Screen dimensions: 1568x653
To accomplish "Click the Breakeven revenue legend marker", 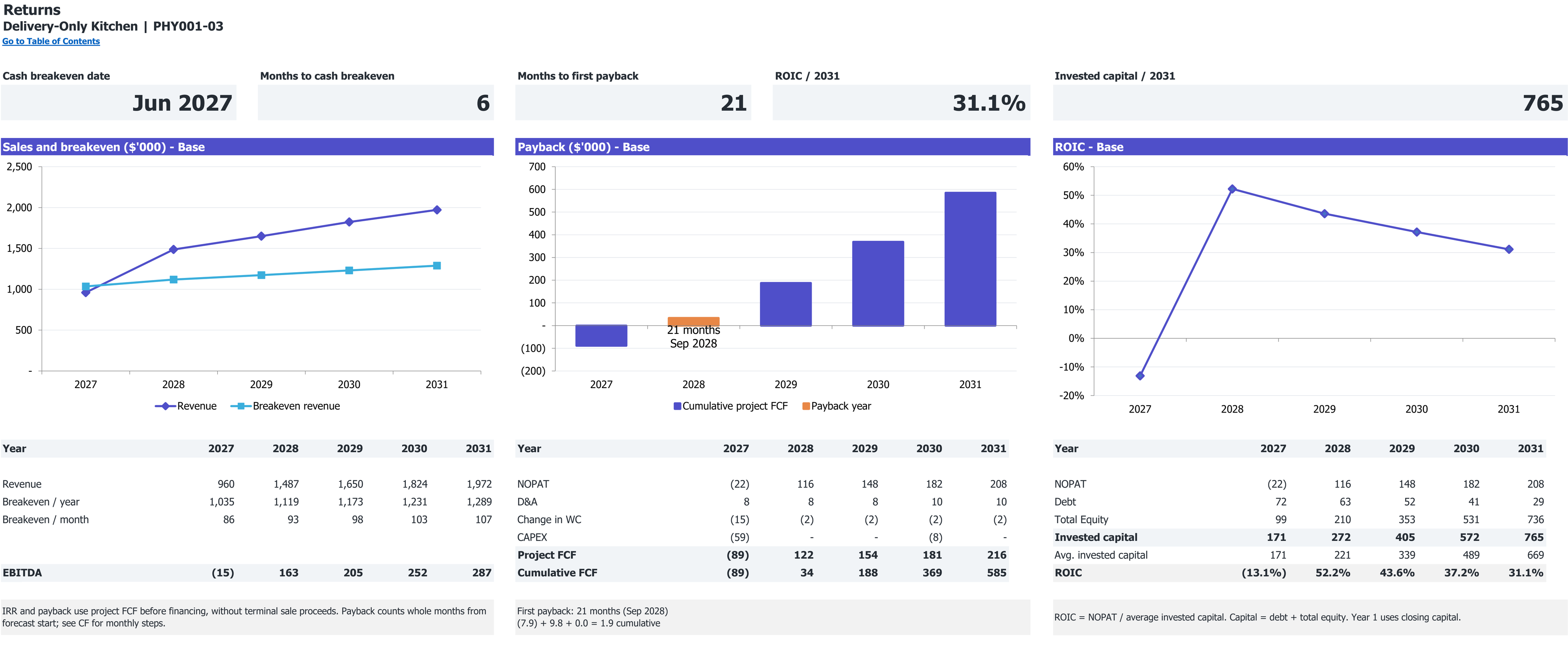I will (241, 406).
